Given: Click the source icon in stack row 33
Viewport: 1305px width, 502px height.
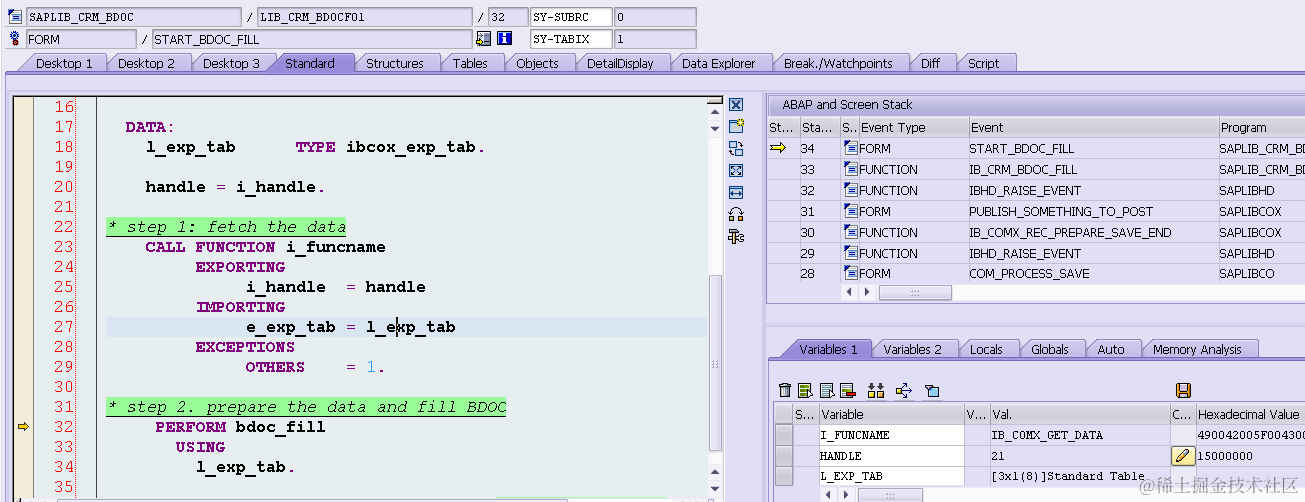Looking at the screenshot, I should (851, 169).
